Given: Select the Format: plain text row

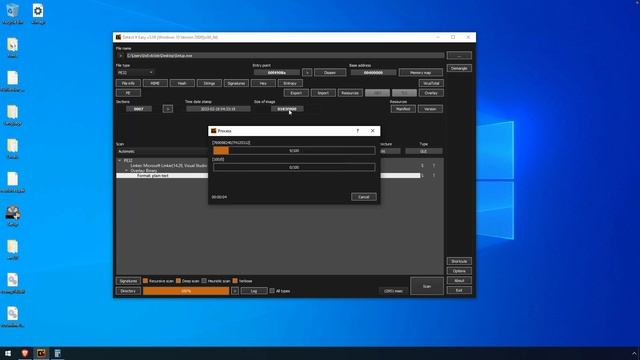Looking at the screenshot, I should click(268, 176).
